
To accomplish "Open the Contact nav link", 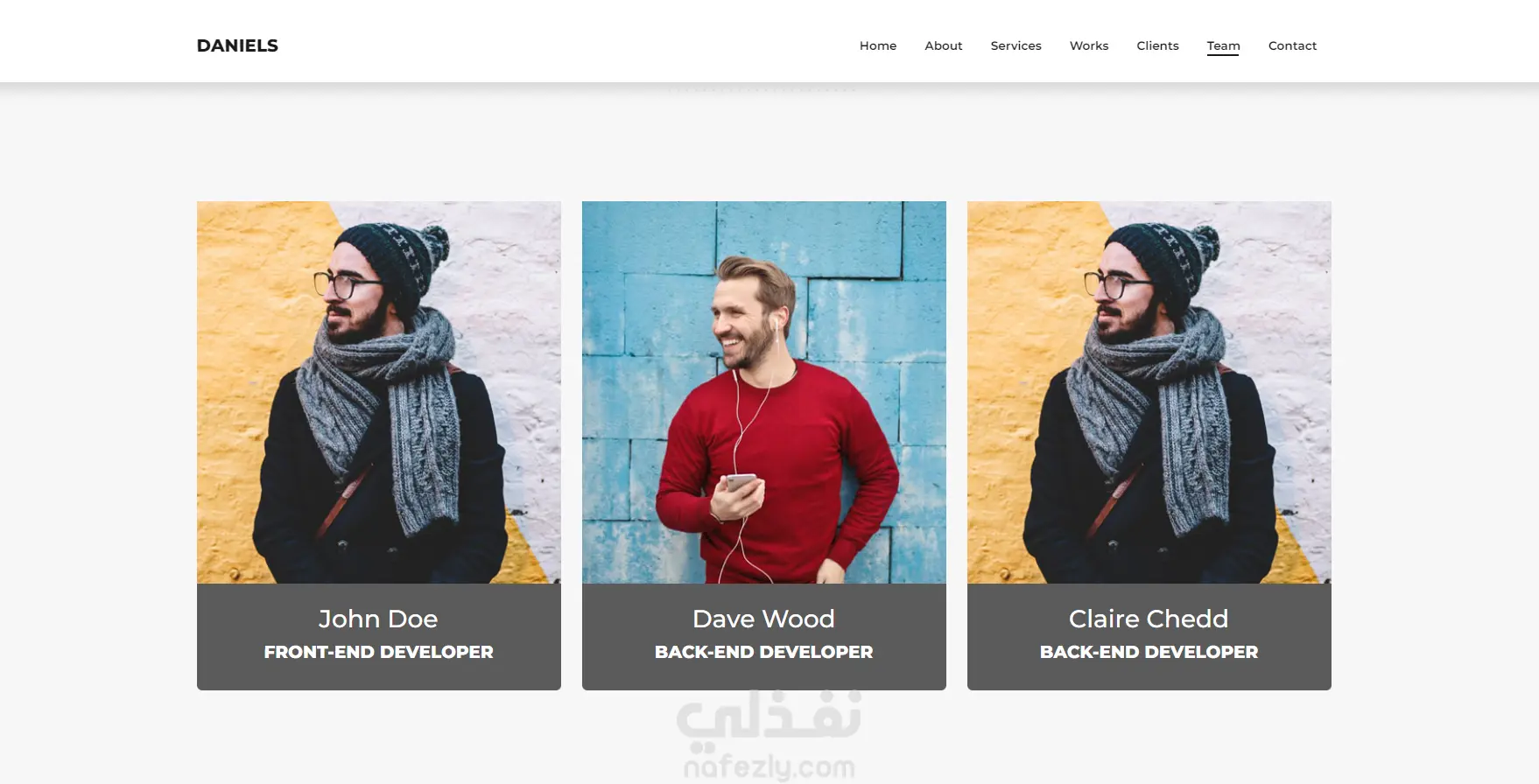I will click(x=1292, y=45).
